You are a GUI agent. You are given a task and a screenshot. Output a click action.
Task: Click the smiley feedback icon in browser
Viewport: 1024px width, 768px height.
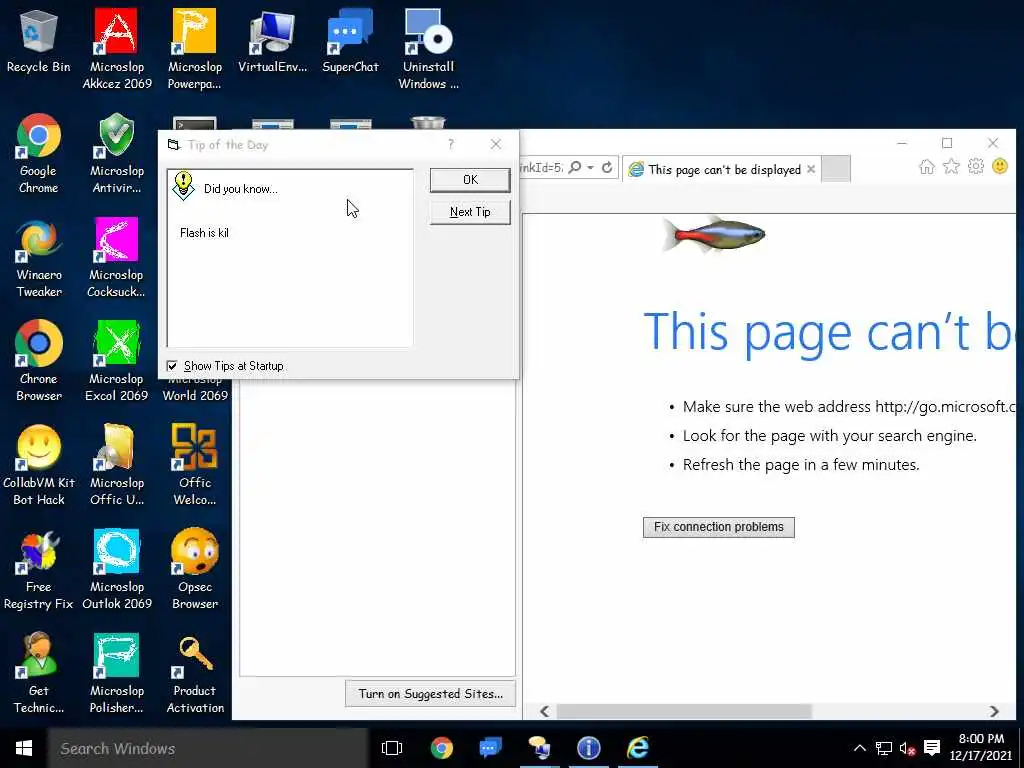pyautogui.click(x=1000, y=167)
